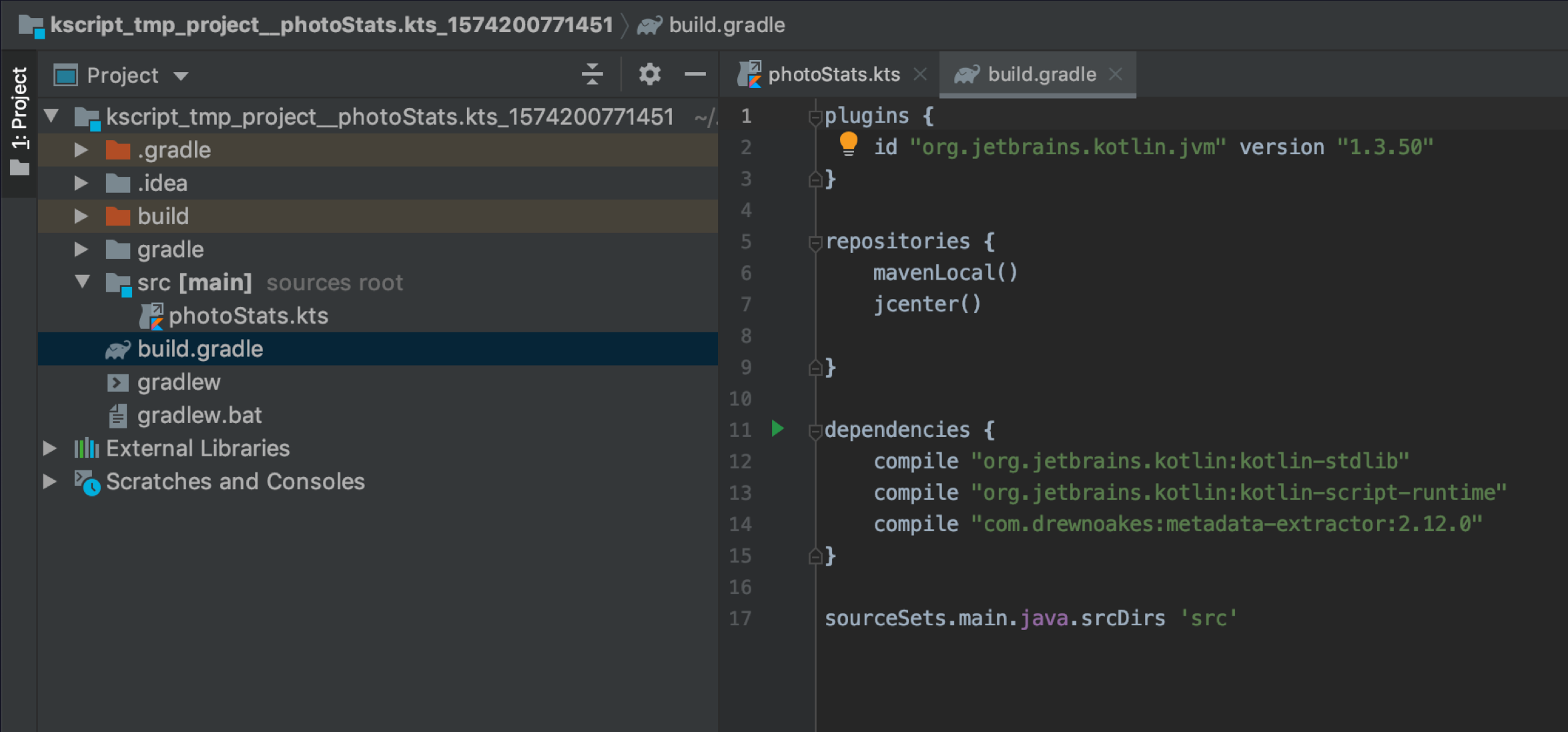The image size is (1568, 732).
Task: Click the kotlin-script-runtime dependency string
Action: [x=1238, y=492]
